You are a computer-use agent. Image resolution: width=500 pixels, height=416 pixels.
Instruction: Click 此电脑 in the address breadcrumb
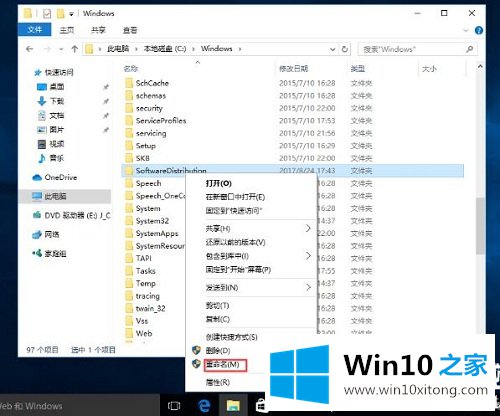click(x=118, y=49)
